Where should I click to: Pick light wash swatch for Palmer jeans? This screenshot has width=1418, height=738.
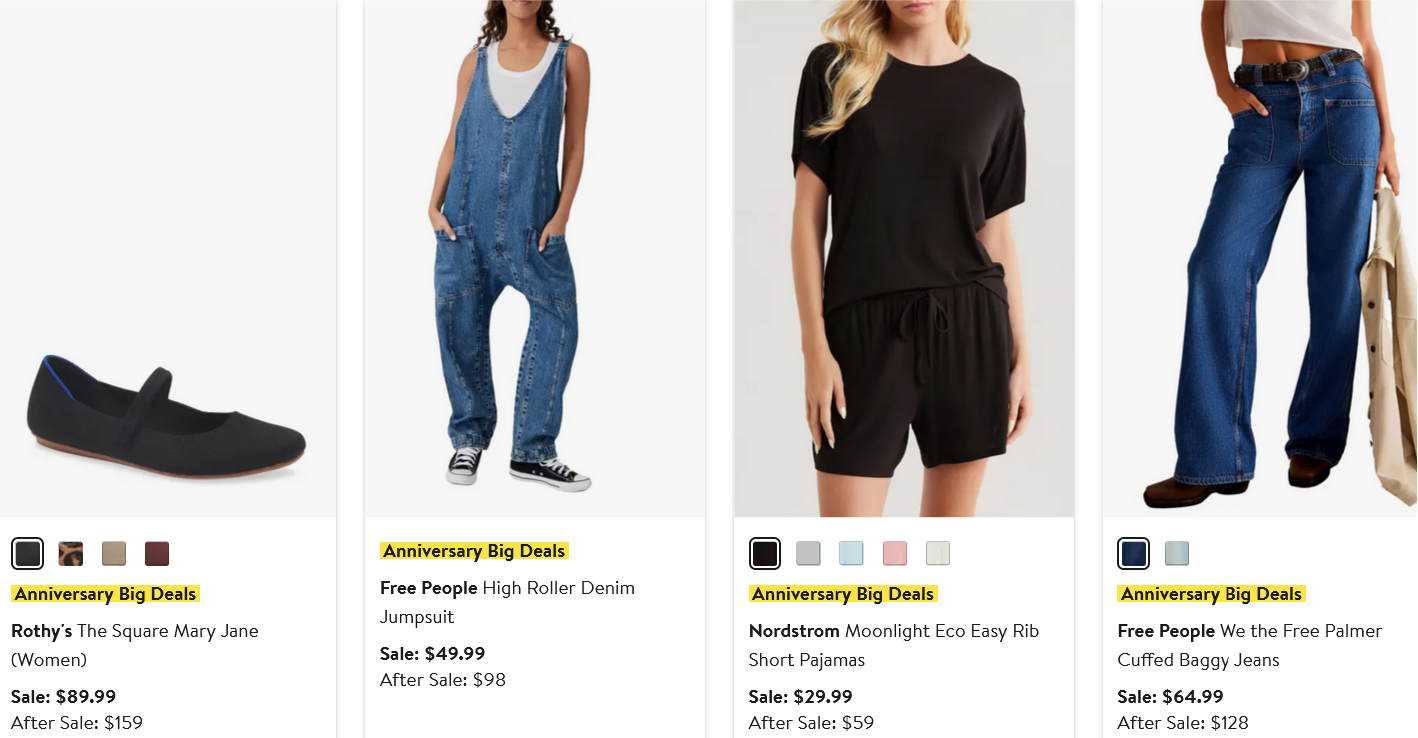pos(1177,553)
